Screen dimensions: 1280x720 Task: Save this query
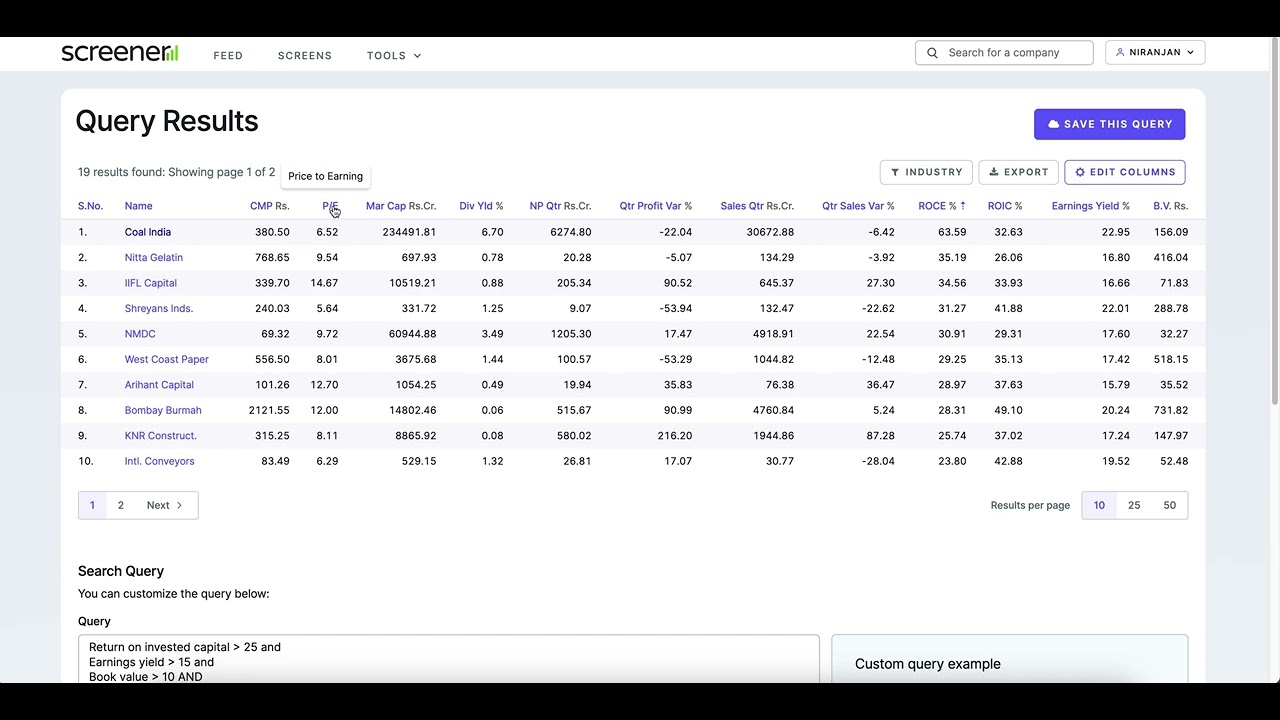pos(1110,124)
